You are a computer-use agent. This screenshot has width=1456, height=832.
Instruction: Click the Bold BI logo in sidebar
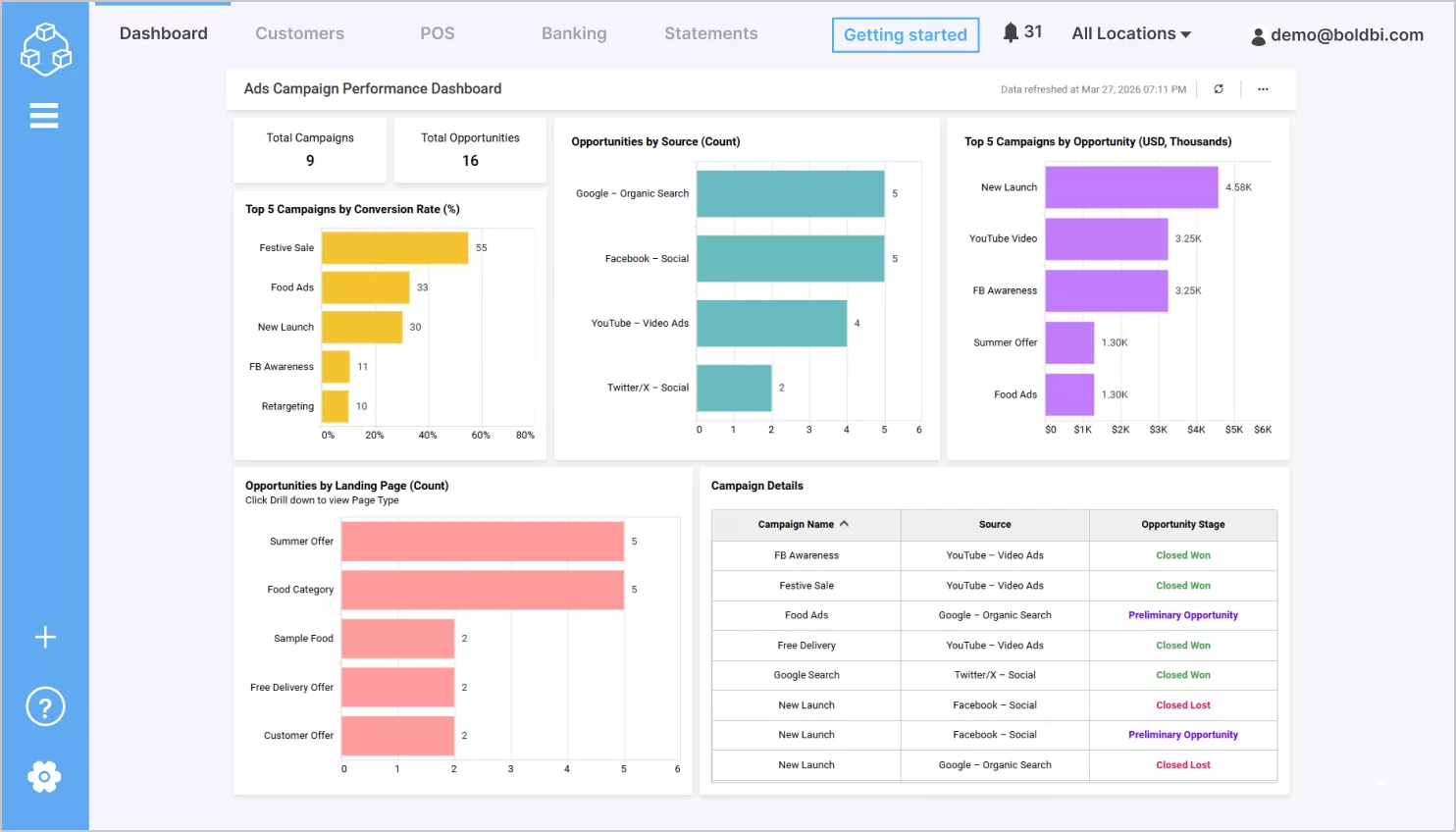click(x=44, y=48)
